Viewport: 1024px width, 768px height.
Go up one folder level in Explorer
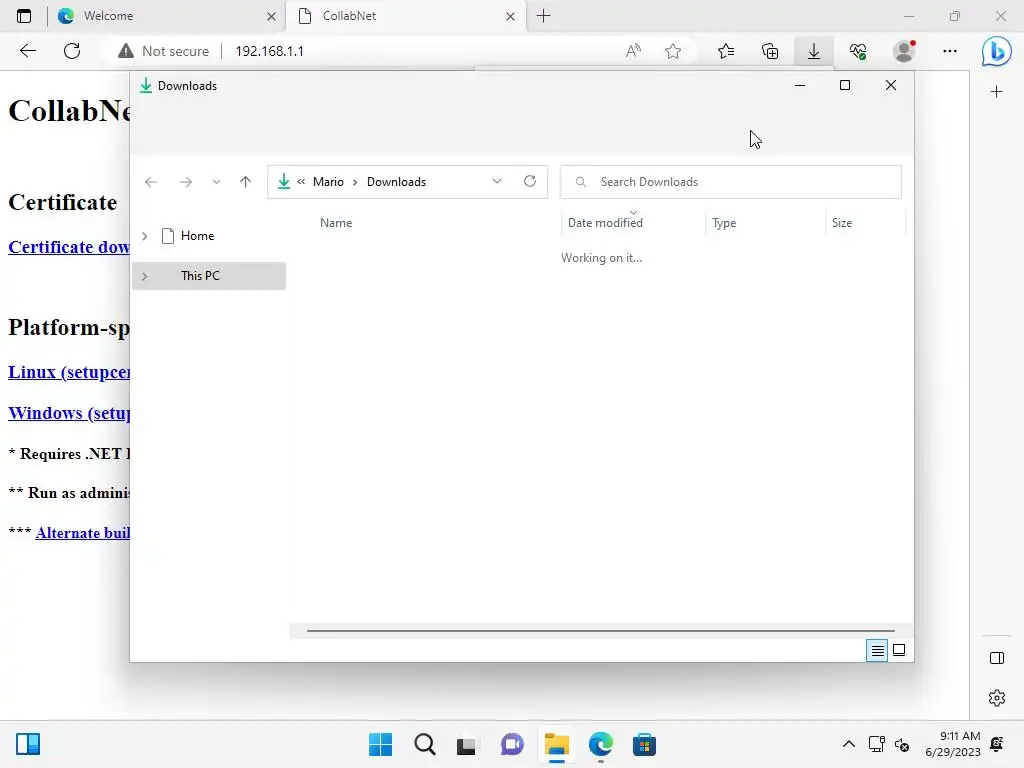coord(246,182)
